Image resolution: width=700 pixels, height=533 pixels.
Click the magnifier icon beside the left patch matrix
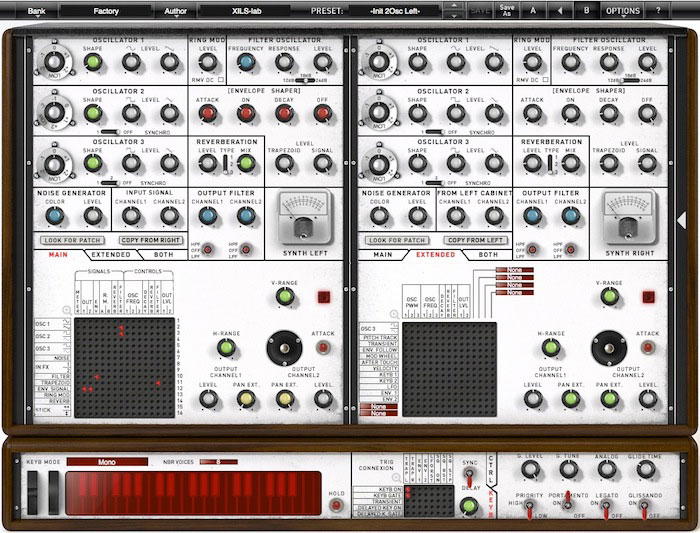point(67,310)
